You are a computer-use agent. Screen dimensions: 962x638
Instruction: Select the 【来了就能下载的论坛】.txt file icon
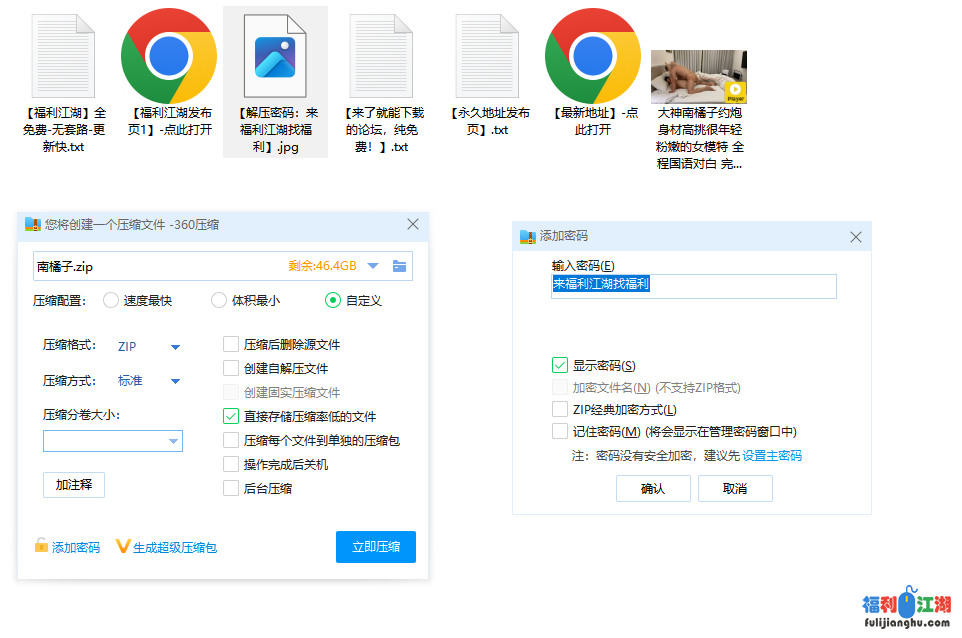tap(381, 55)
